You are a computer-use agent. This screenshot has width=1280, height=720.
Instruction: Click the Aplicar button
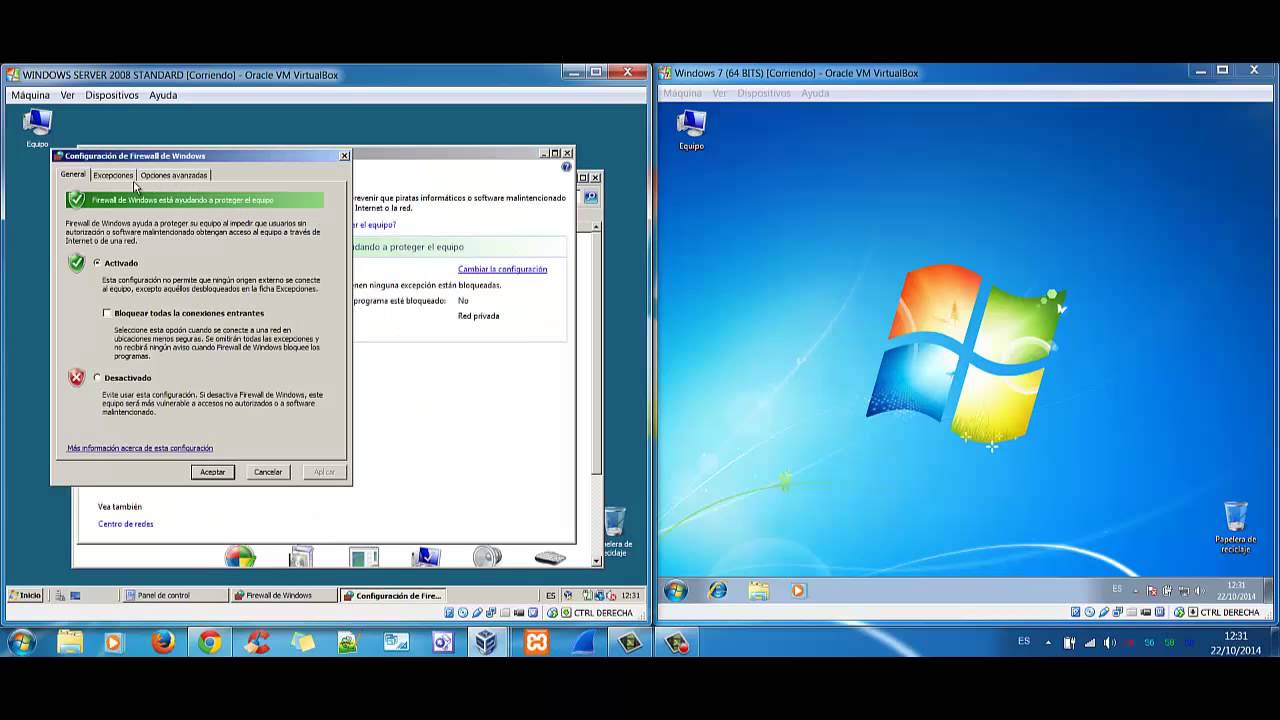point(324,472)
